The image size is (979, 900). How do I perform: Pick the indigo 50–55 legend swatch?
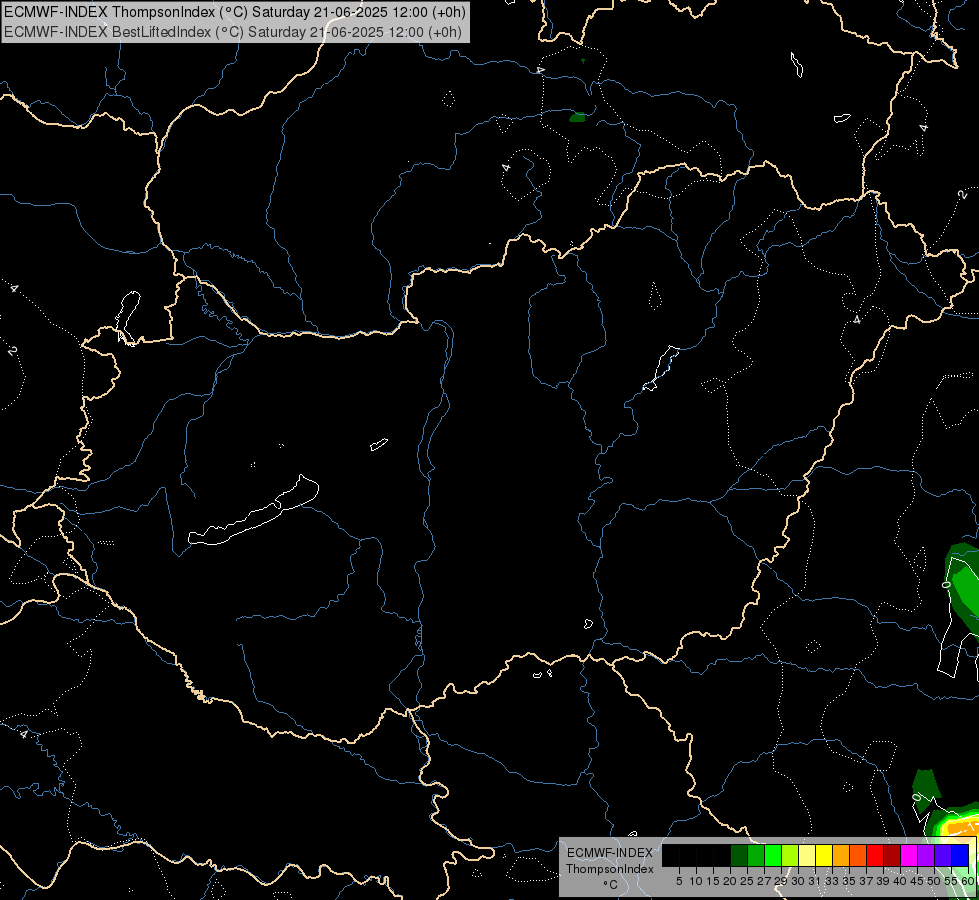[x=942, y=855]
